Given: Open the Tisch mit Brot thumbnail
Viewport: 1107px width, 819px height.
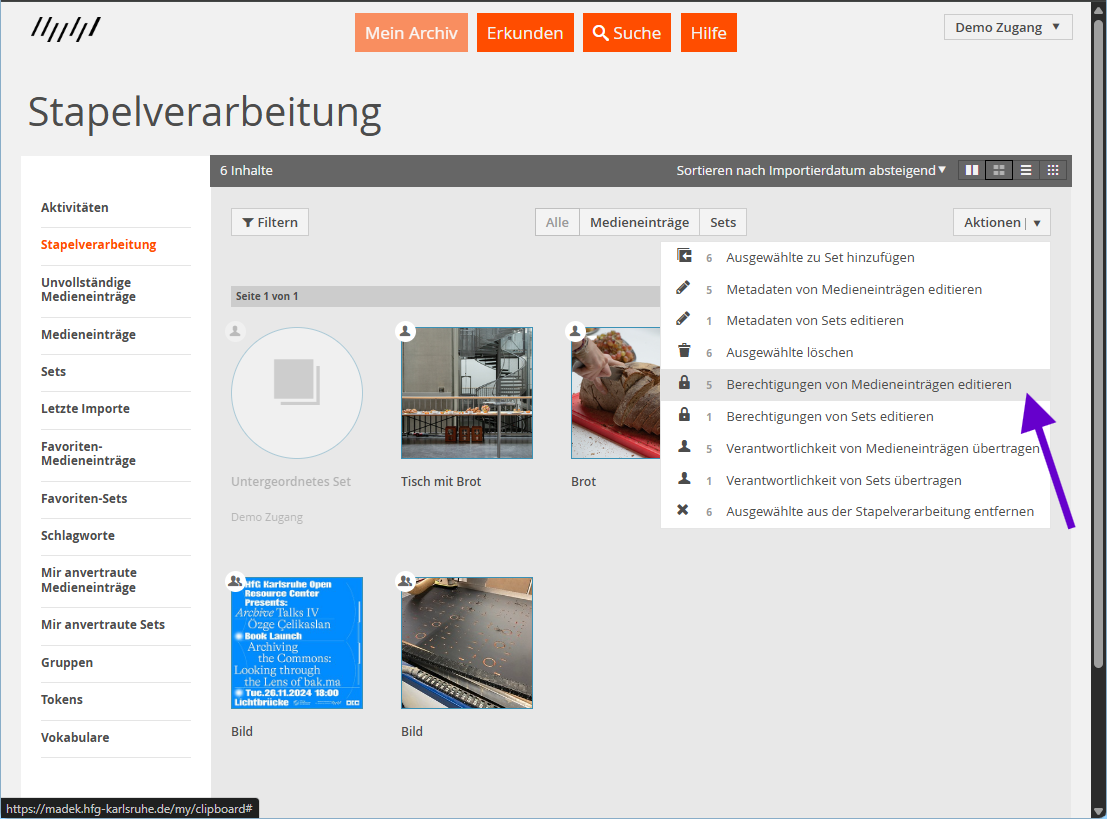Looking at the screenshot, I should [466, 392].
